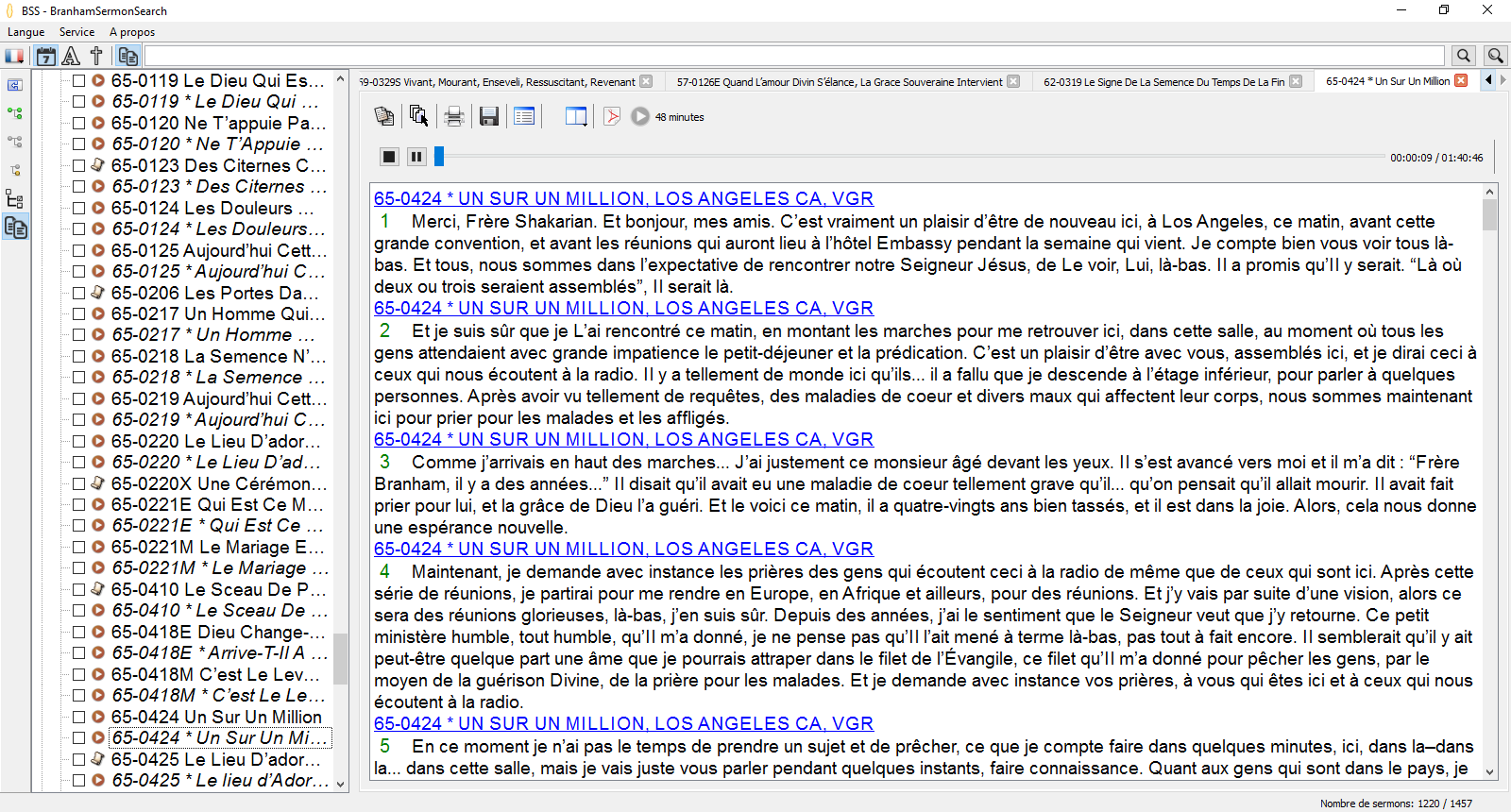Pause the audio playback
Screen dimensions: 1511x812
416,157
